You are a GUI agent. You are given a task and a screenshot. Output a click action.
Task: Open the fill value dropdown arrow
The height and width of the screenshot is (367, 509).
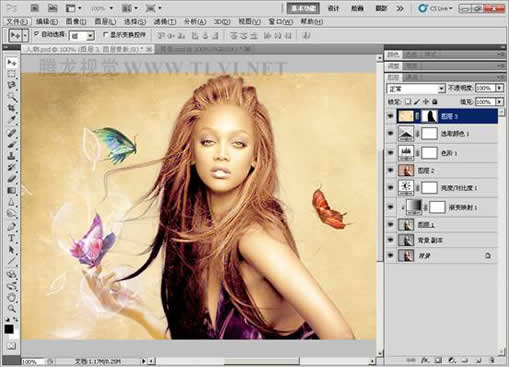click(x=499, y=102)
